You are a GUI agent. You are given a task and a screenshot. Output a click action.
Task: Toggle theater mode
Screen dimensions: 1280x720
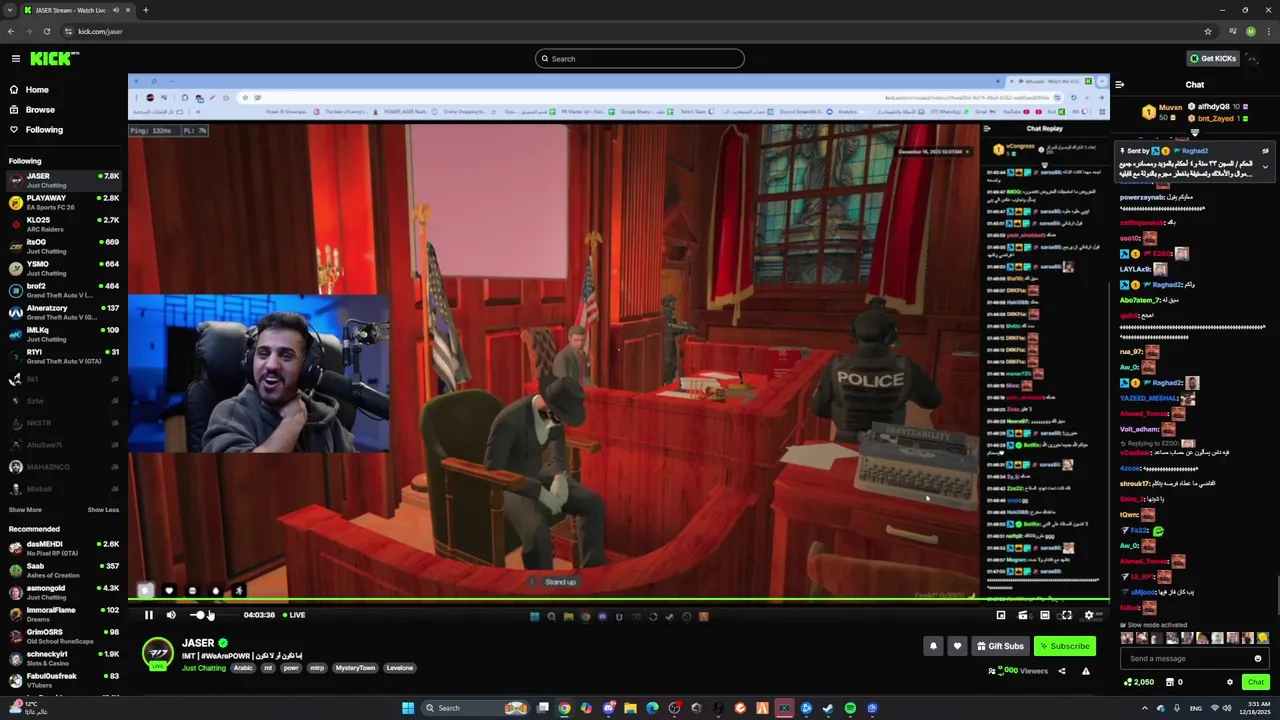(1044, 615)
